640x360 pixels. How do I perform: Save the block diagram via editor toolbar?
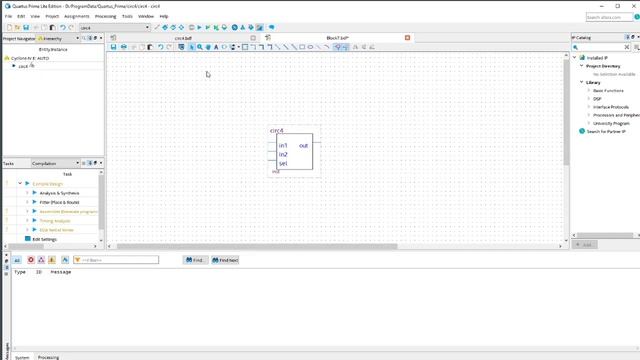pyautogui.click(x=113, y=47)
